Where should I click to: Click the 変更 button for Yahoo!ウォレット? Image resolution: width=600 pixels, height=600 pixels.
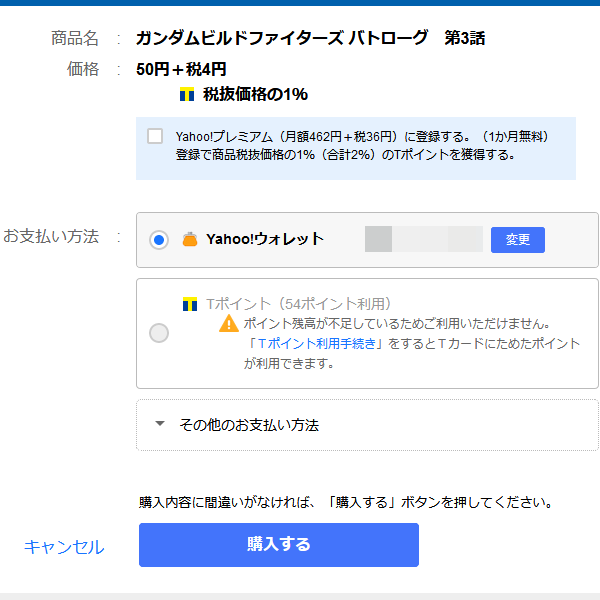click(518, 240)
